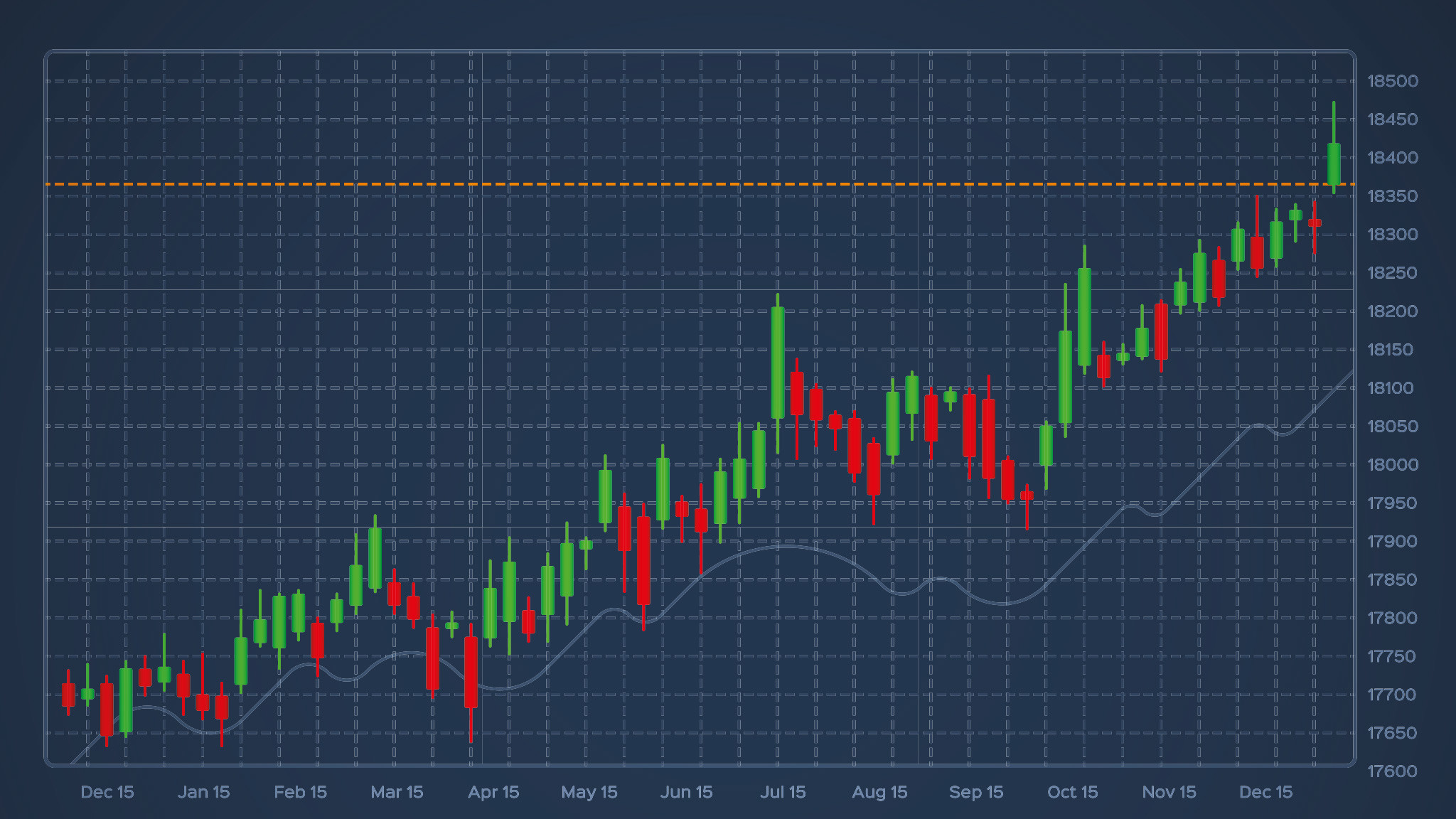Click the 18250 price label
Image resolution: width=1456 pixels, height=819 pixels.
point(1392,272)
